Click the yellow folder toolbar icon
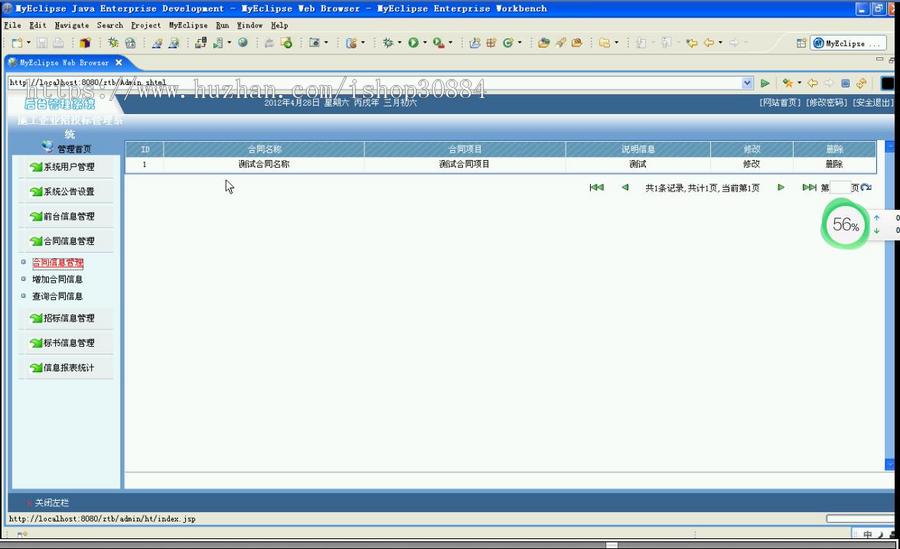 pyautogui.click(x=604, y=43)
